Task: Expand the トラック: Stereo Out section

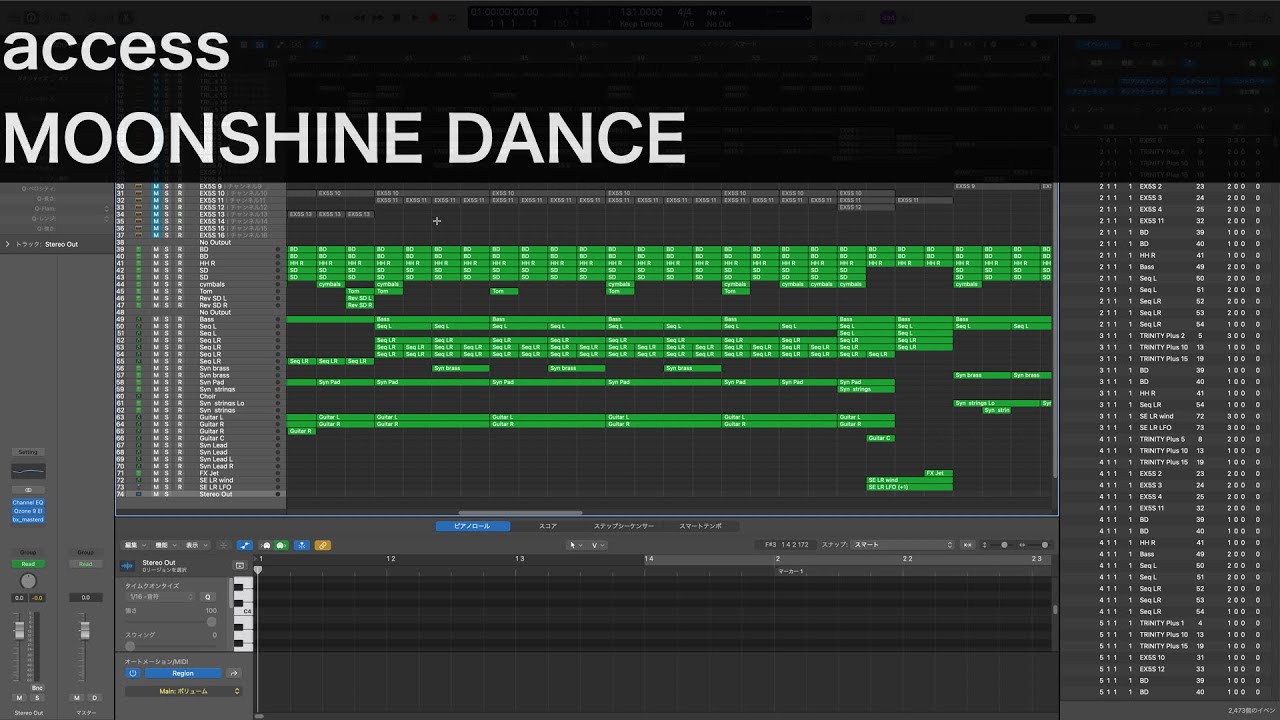Action: 8,244
